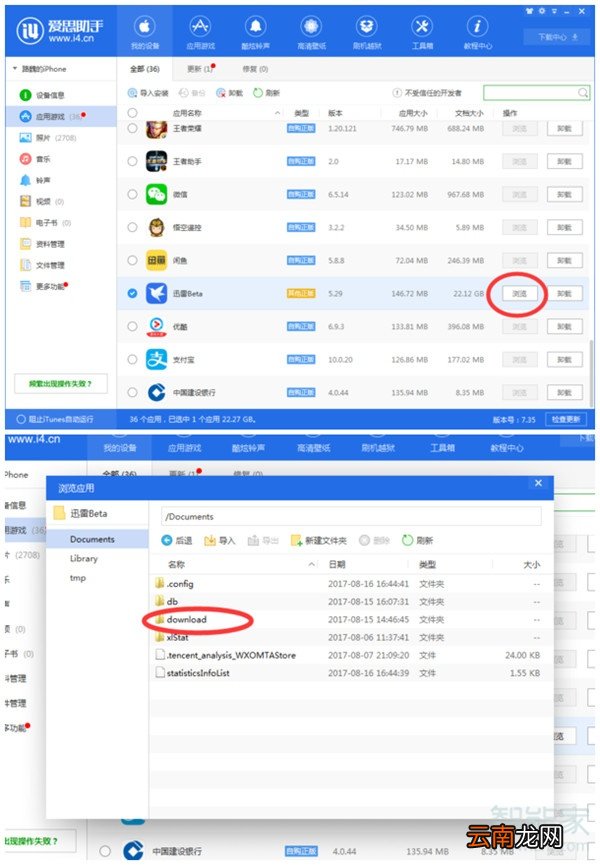Open the 下载中心 button at top right
Image resolution: width=600 pixels, height=865 pixels.
point(558,37)
